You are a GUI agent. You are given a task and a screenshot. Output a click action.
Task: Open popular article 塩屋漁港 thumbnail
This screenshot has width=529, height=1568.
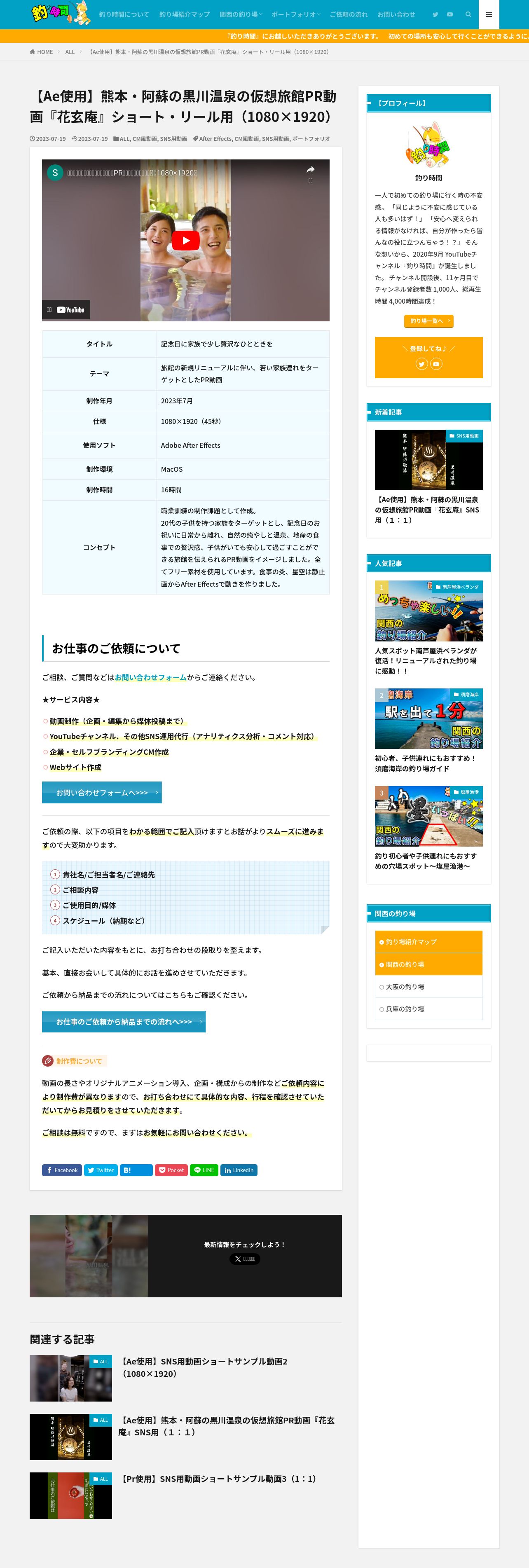(428, 816)
